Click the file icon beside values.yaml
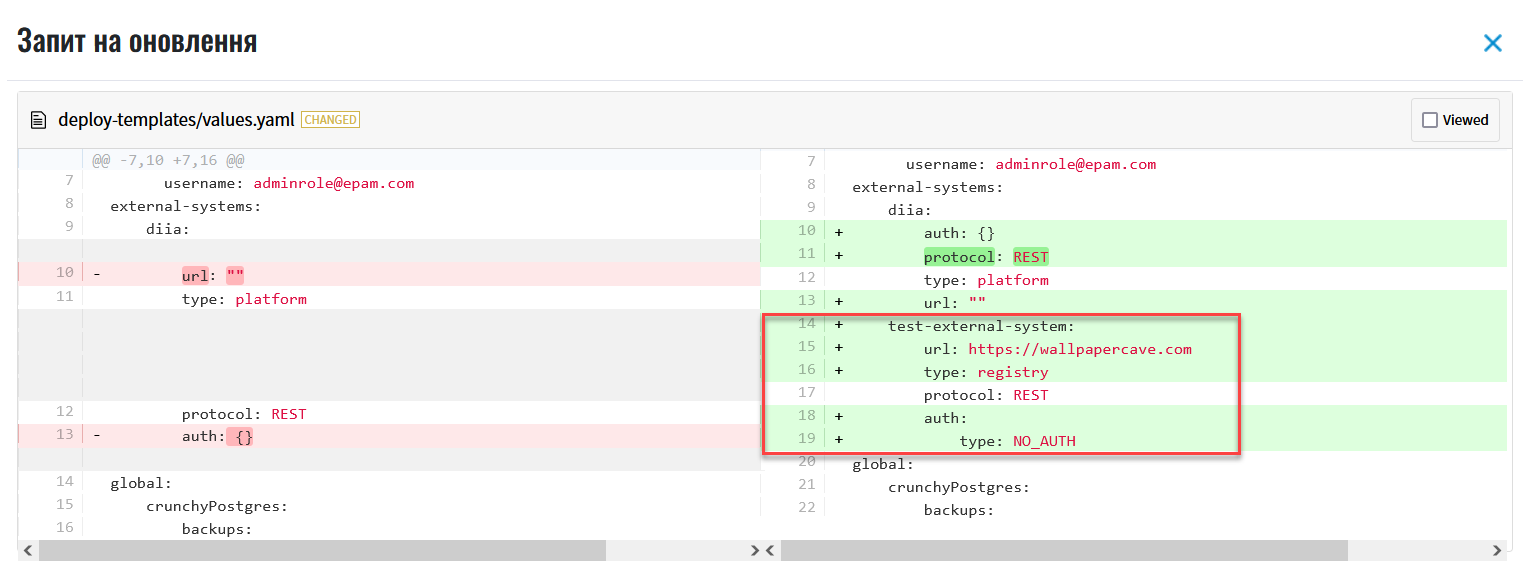The image size is (1530, 562). click(x=38, y=120)
